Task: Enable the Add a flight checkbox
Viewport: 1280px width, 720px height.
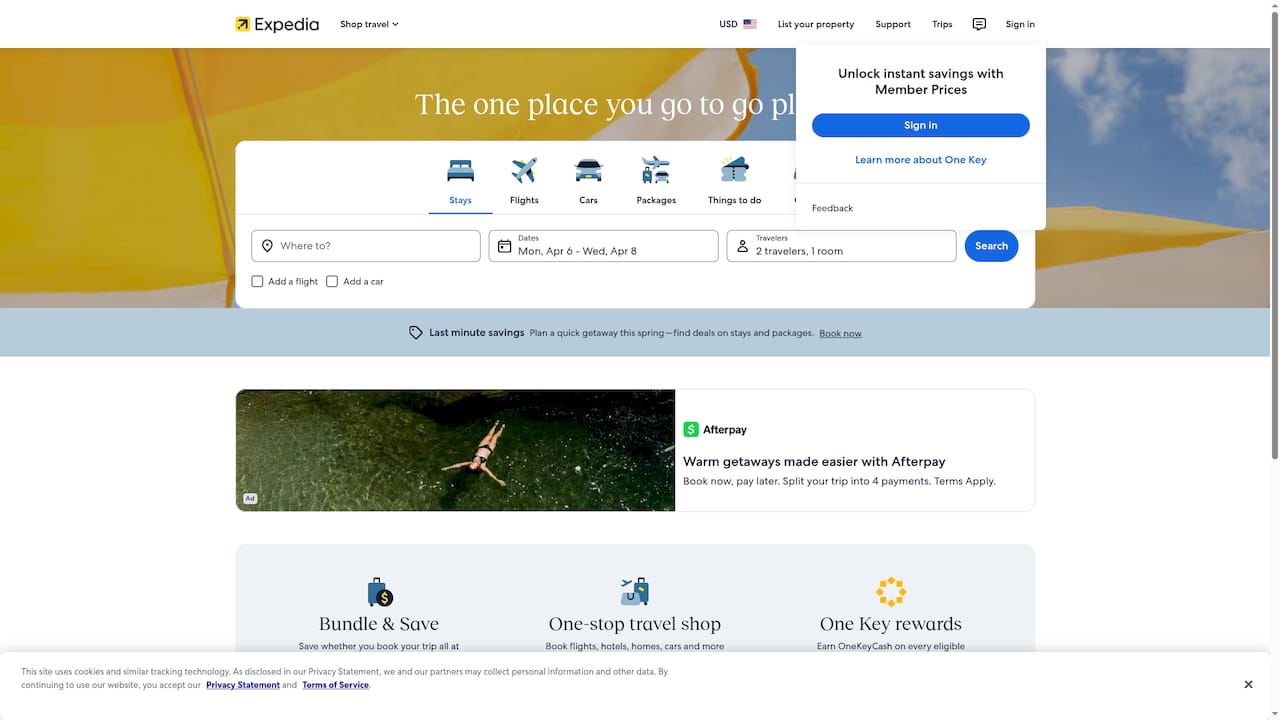Action: pos(257,281)
